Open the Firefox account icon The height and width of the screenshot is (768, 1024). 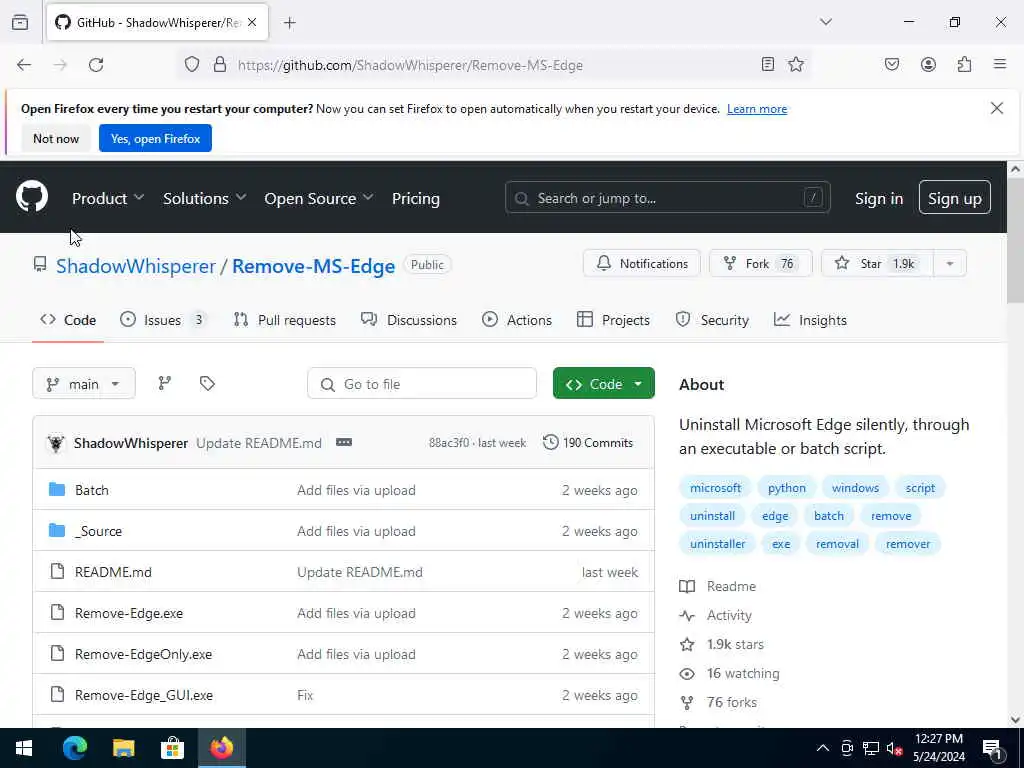tap(928, 64)
